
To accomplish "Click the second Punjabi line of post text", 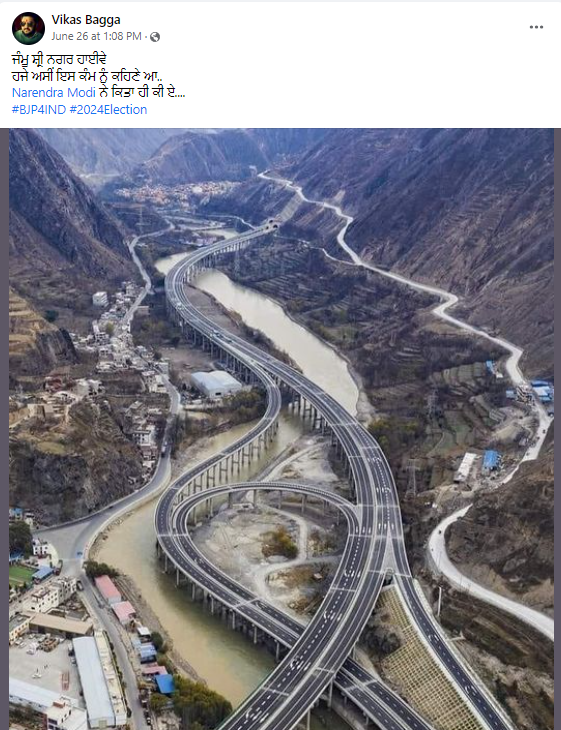I will pos(87,76).
